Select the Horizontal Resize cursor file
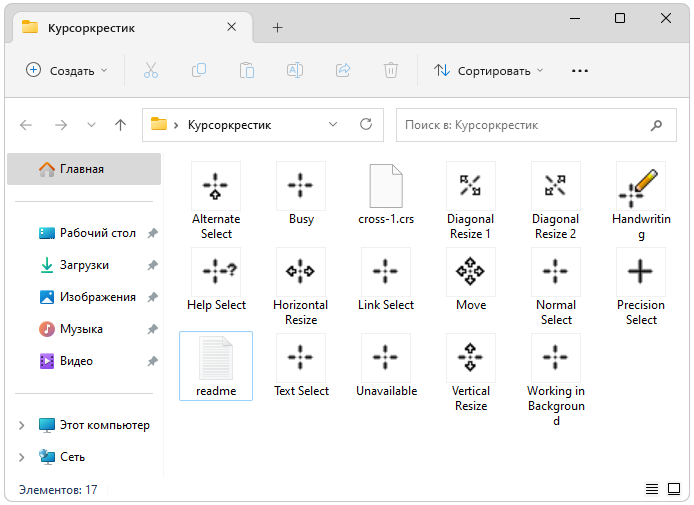The width and height of the screenshot is (694, 505). [301, 287]
